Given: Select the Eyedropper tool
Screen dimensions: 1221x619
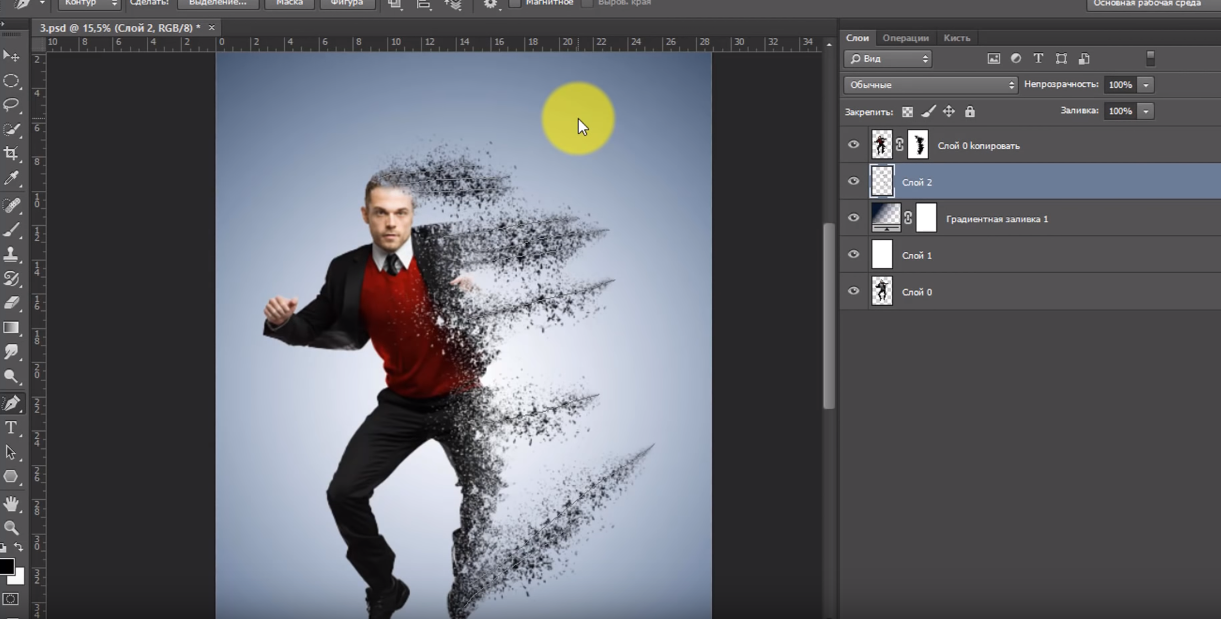Looking at the screenshot, I should (x=11, y=179).
